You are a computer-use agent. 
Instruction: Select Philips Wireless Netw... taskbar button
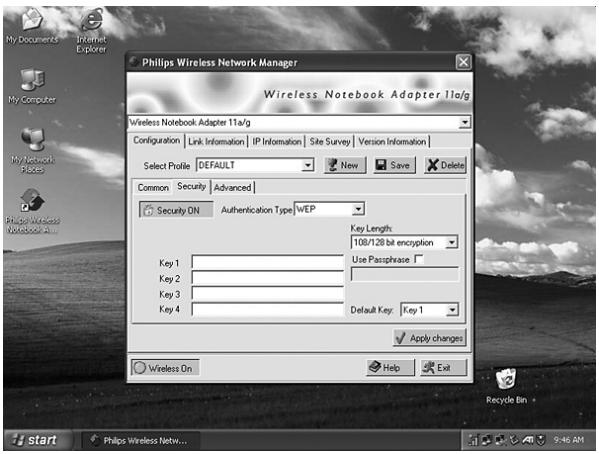coord(141,441)
